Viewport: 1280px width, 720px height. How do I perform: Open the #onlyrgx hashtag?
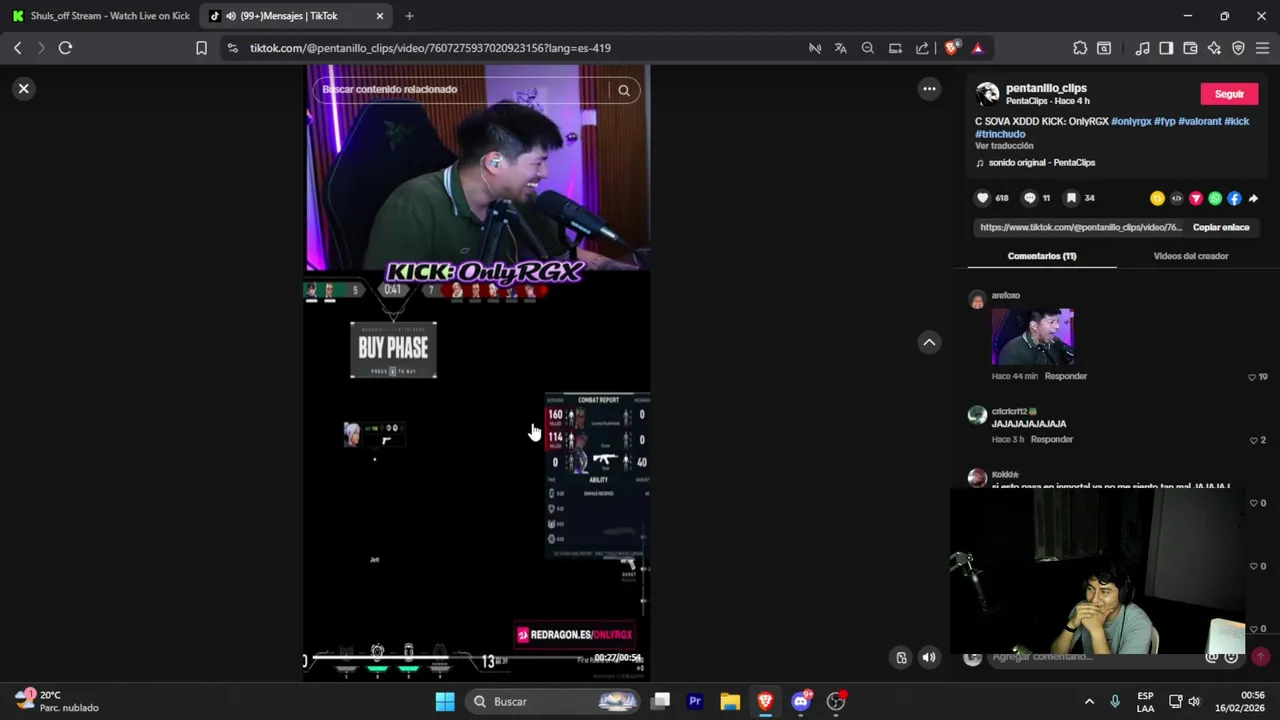1131,121
